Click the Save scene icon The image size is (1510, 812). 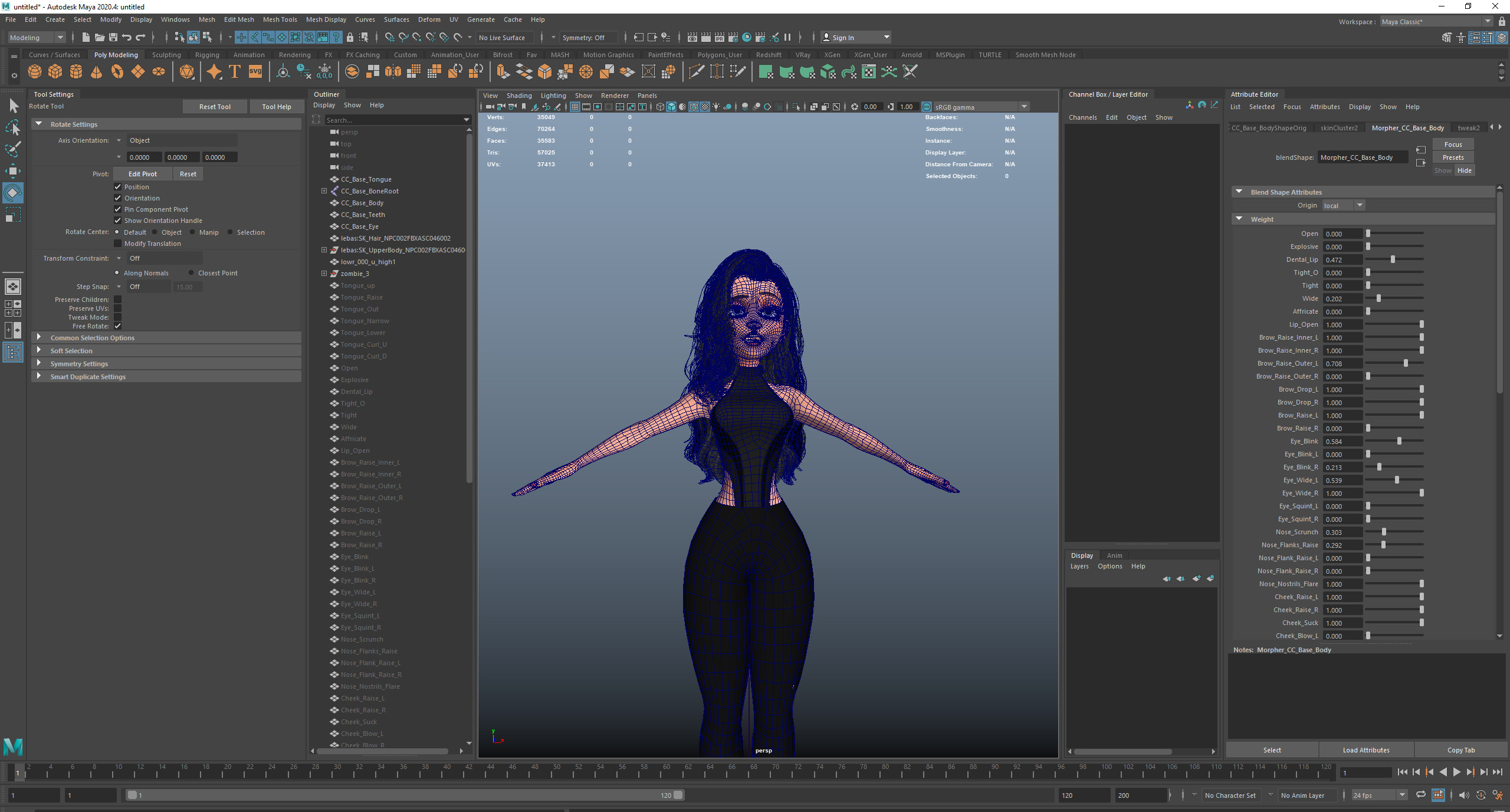click(x=113, y=37)
